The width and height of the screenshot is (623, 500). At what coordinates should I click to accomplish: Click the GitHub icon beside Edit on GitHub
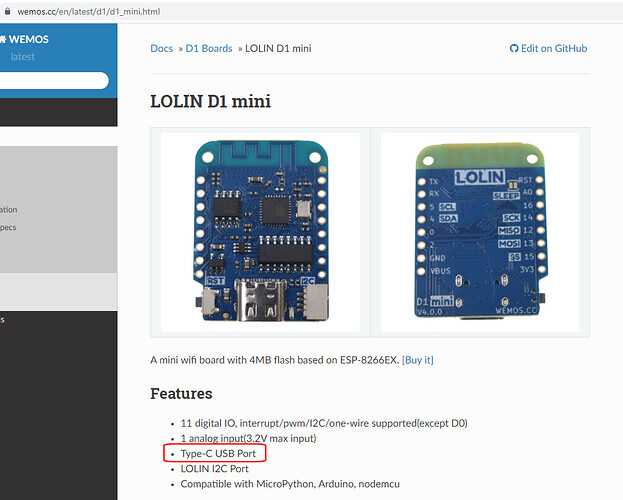514,48
